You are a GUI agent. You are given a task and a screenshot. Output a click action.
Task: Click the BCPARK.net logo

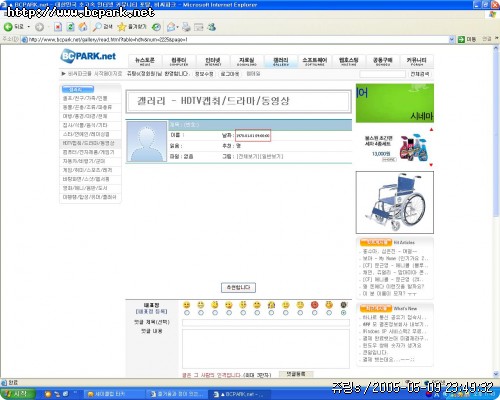click(88, 56)
